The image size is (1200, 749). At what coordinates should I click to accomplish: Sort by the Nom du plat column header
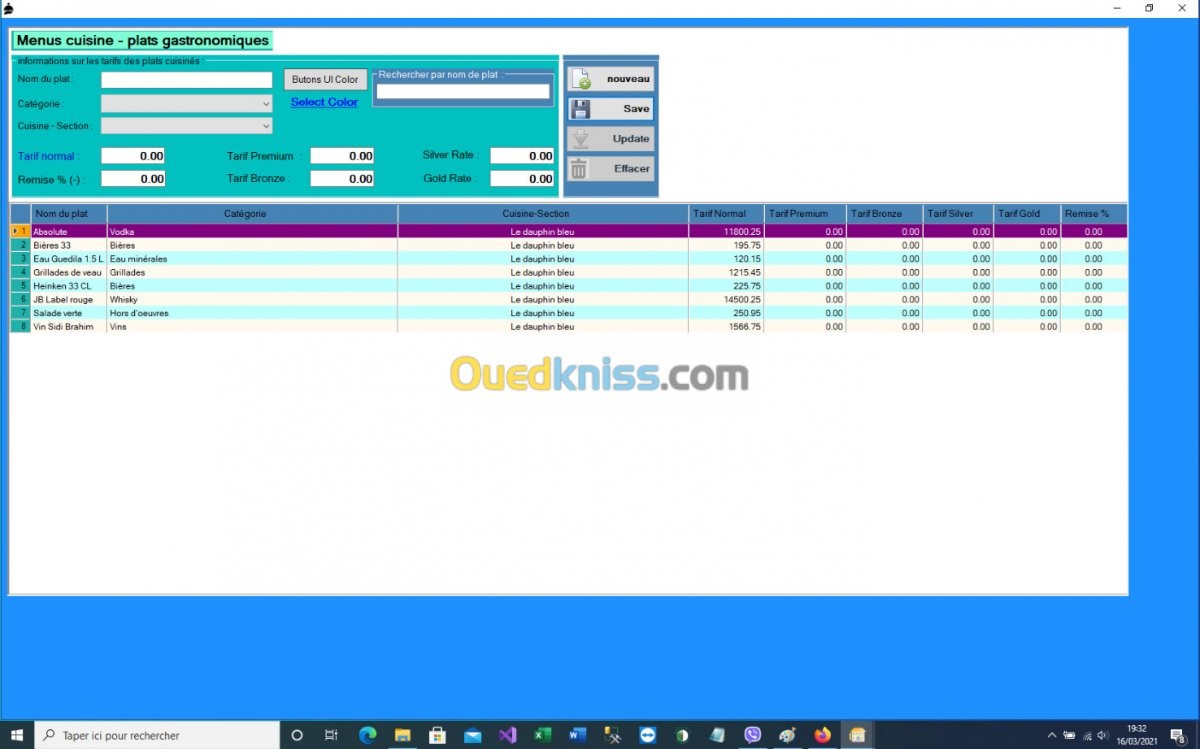(x=69, y=214)
